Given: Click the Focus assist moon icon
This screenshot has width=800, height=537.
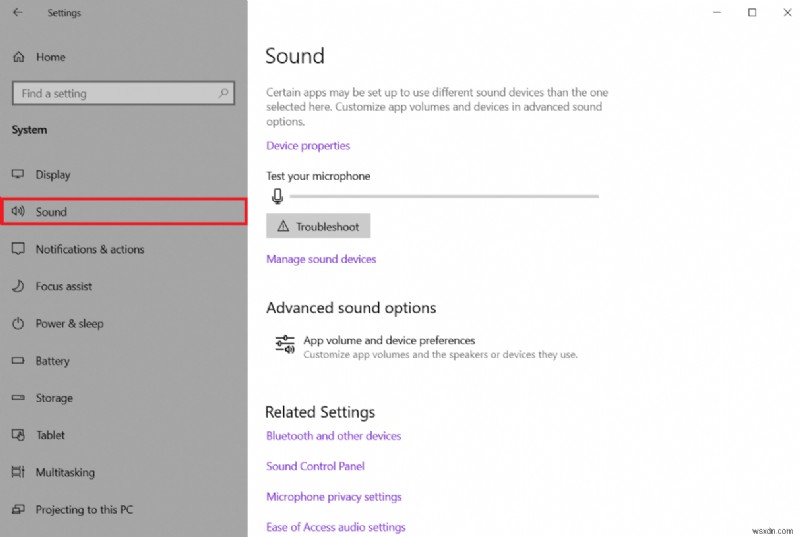Looking at the screenshot, I should click(18, 286).
